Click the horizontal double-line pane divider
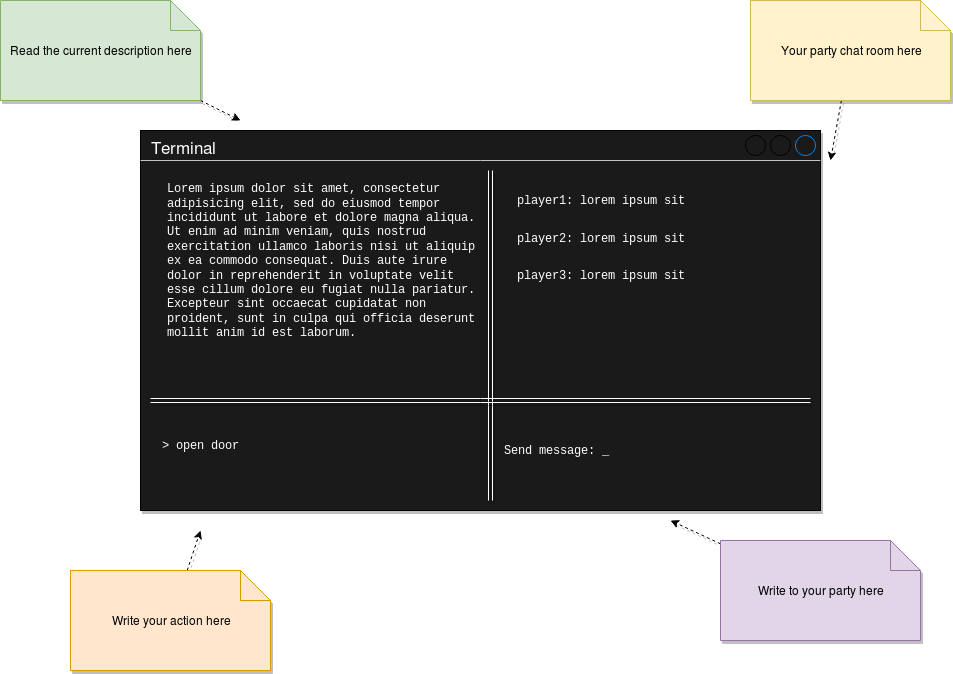Viewport: 953px width, 674px height. tap(480, 401)
